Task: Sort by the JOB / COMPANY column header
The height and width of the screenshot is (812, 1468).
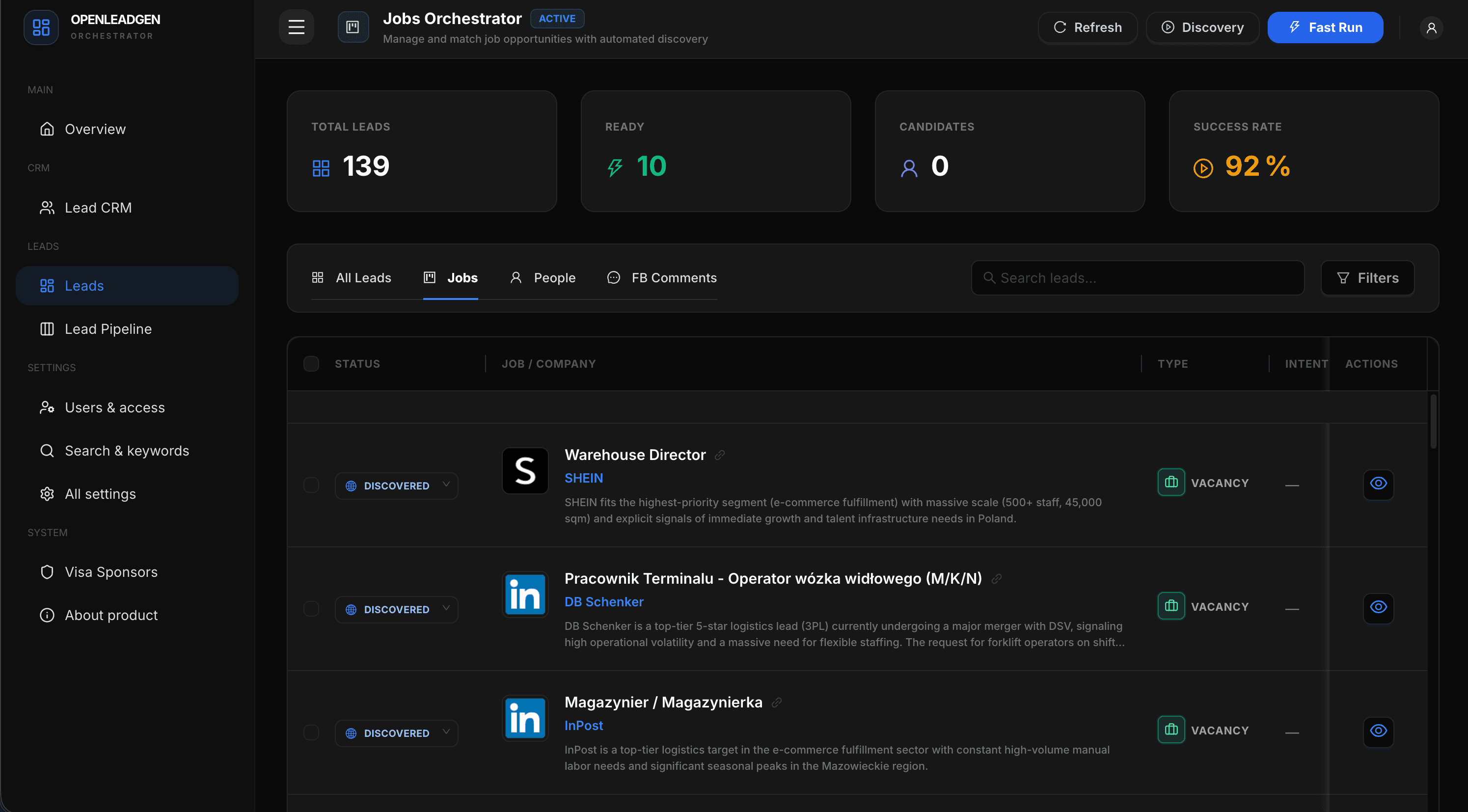Action: (548, 364)
